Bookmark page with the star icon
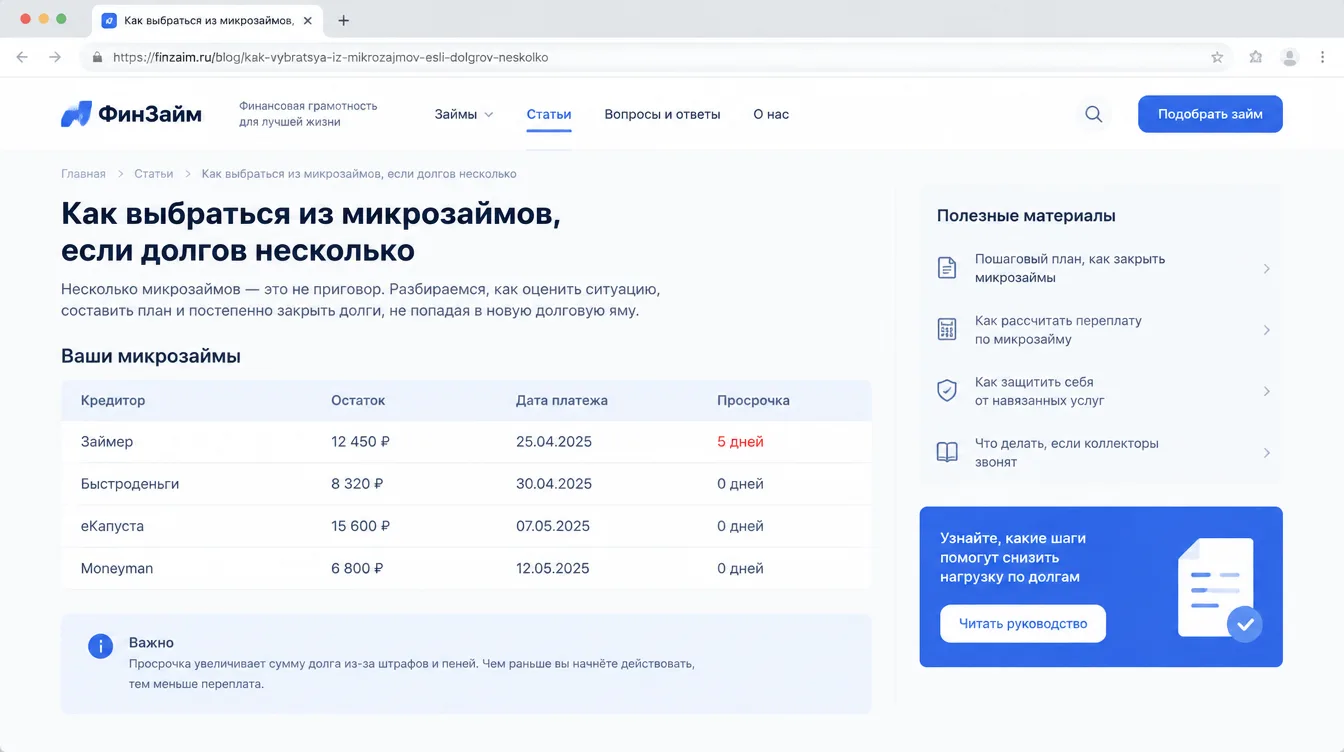Image resolution: width=1344 pixels, height=752 pixels. pyautogui.click(x=1217, y=57)
